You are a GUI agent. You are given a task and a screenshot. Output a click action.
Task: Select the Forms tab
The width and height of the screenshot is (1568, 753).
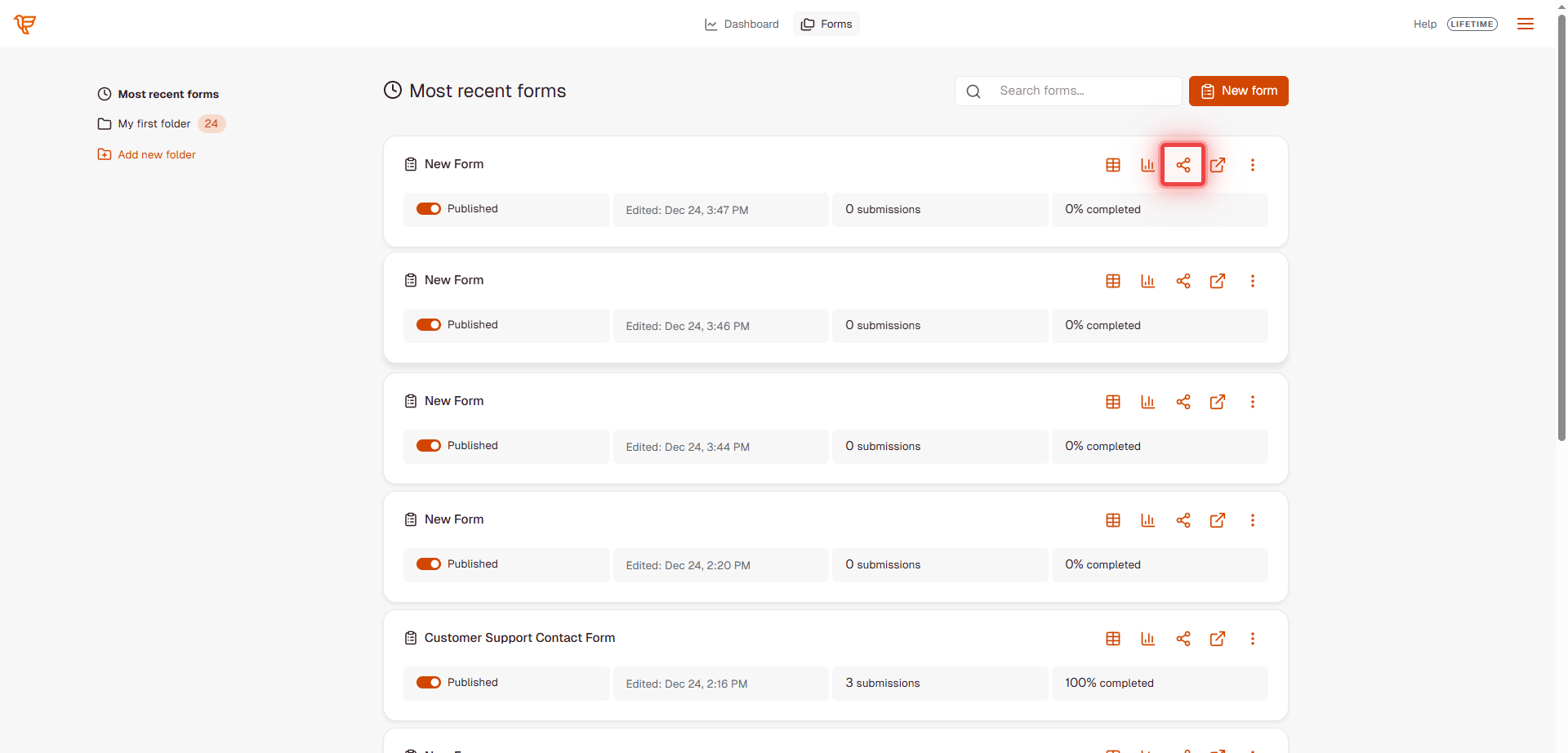pos(826,24)
